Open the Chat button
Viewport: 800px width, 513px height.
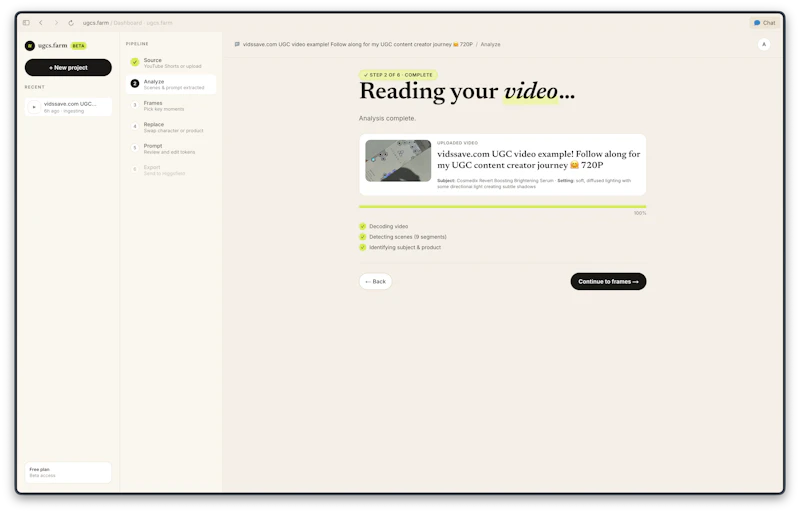[x=764, y=22]
